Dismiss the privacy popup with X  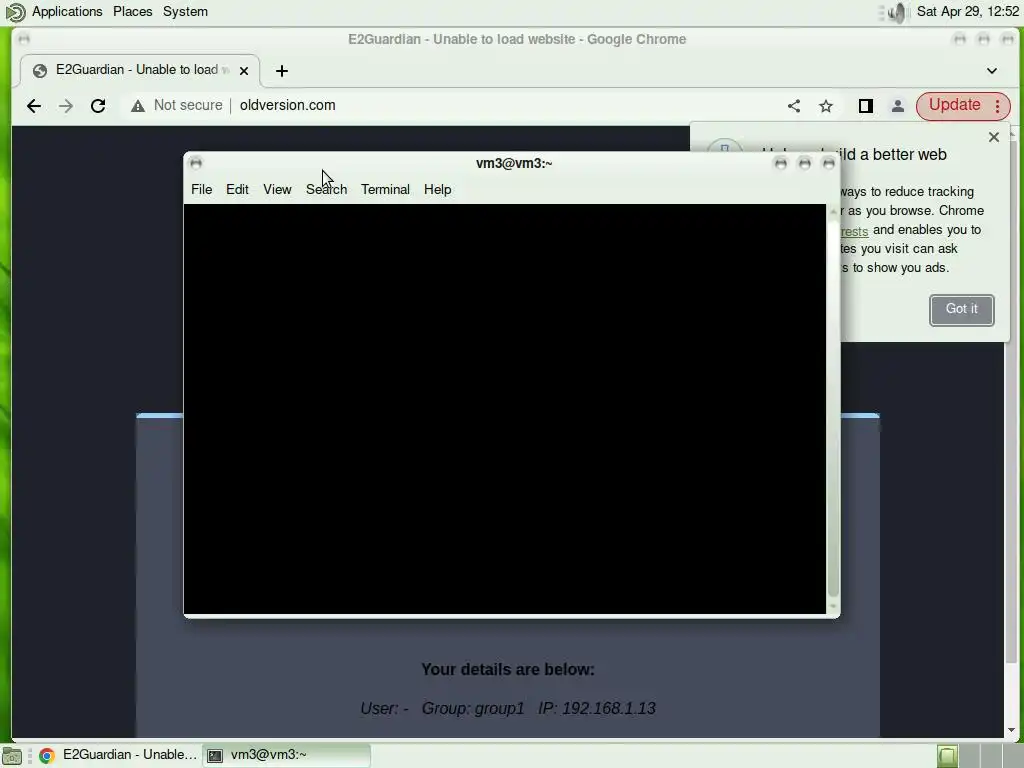tap(994, 137)
